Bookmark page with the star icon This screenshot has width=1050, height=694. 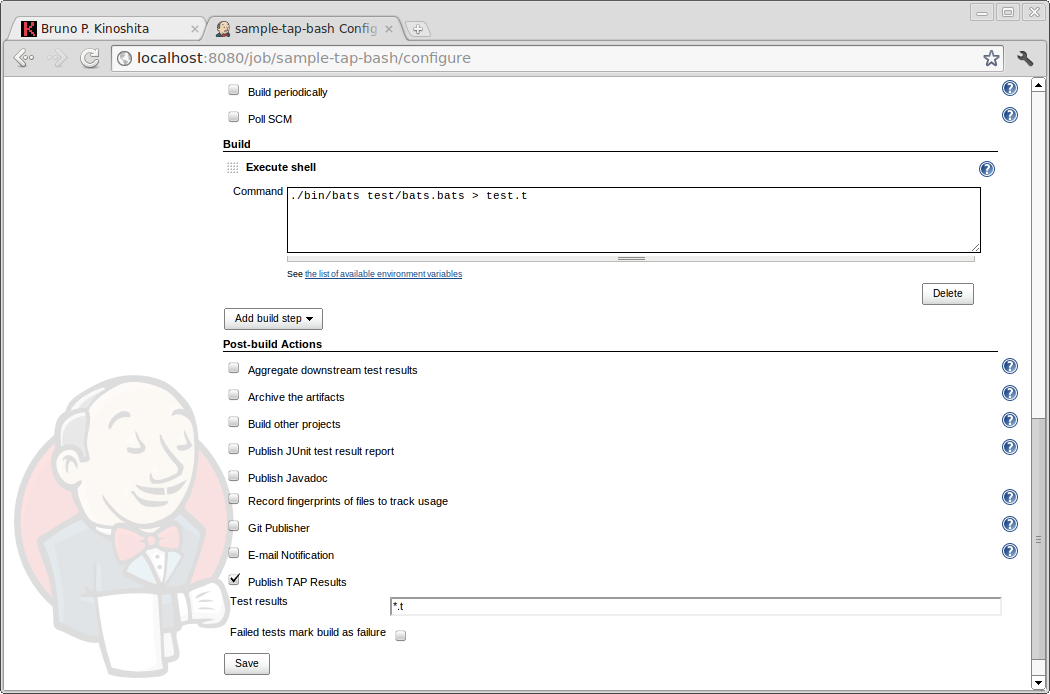pos(991,58)
